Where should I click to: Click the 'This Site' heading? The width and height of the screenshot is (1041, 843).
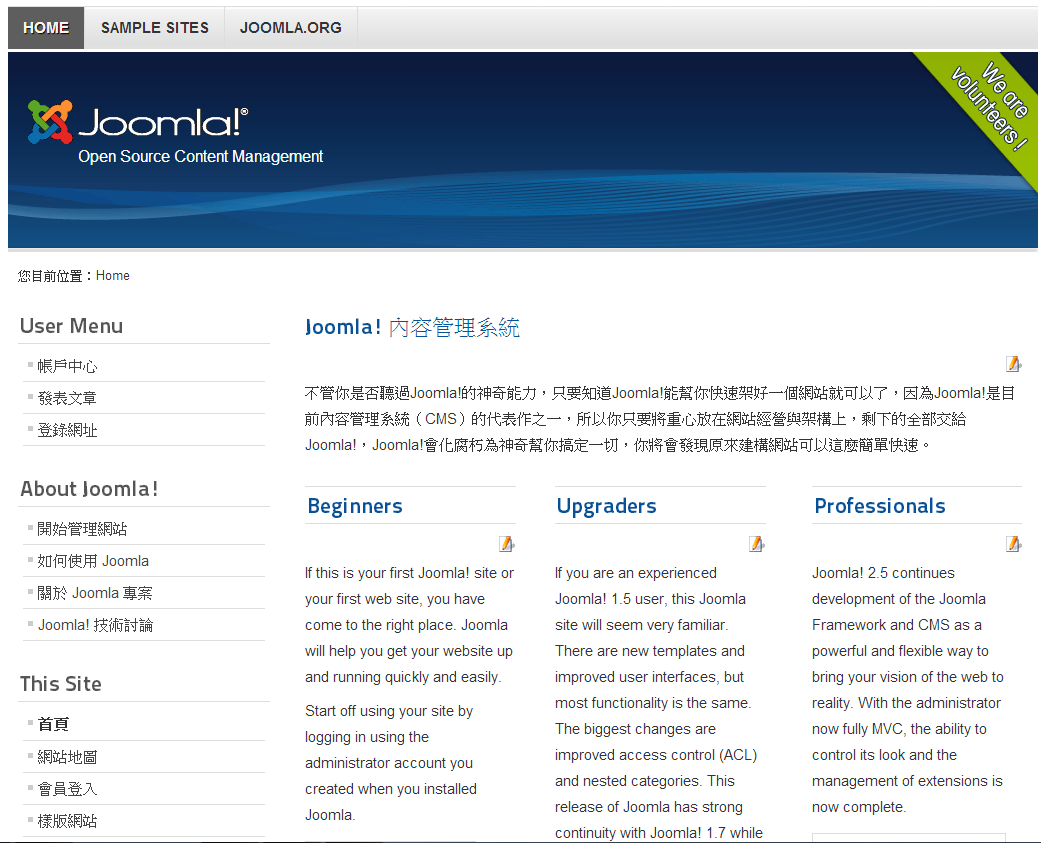coord(61,684)
